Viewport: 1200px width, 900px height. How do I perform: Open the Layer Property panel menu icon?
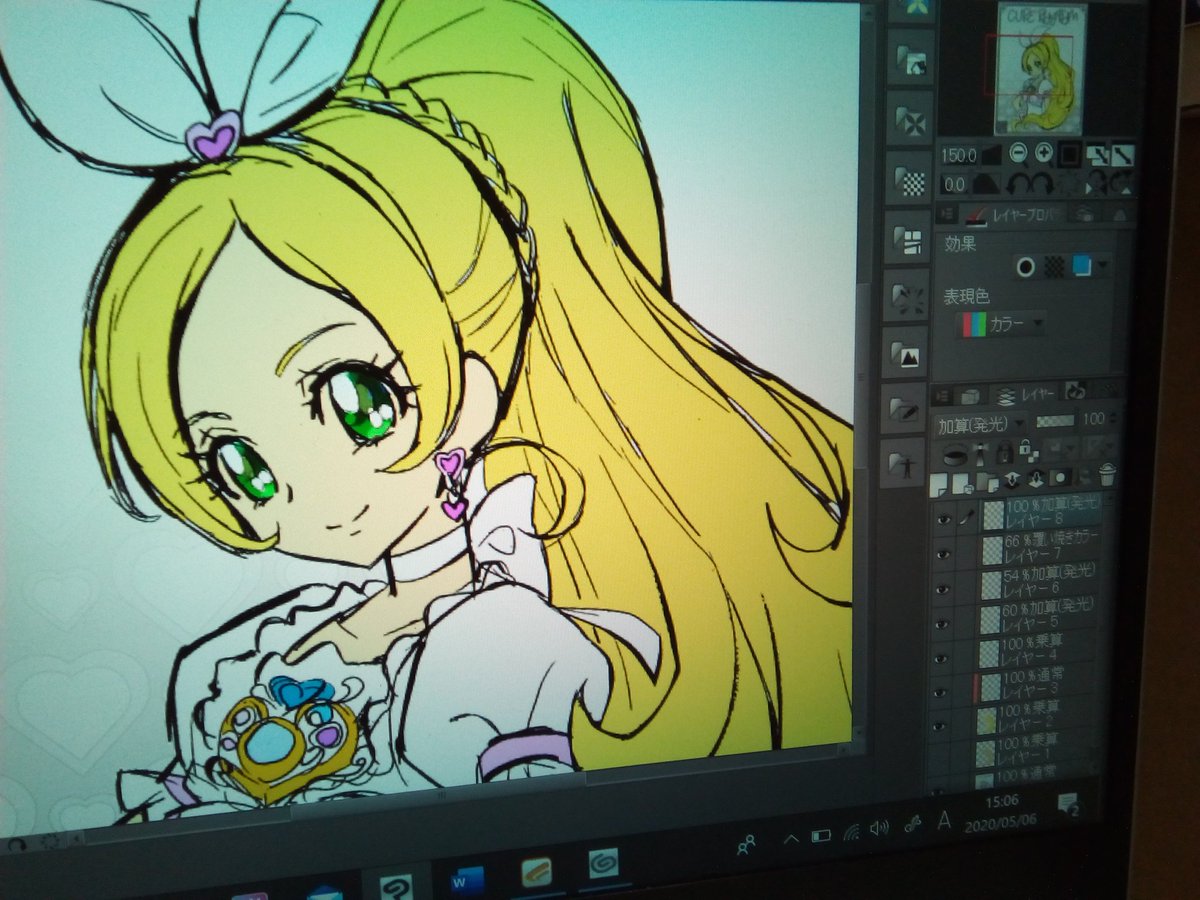tap(946, 214)
